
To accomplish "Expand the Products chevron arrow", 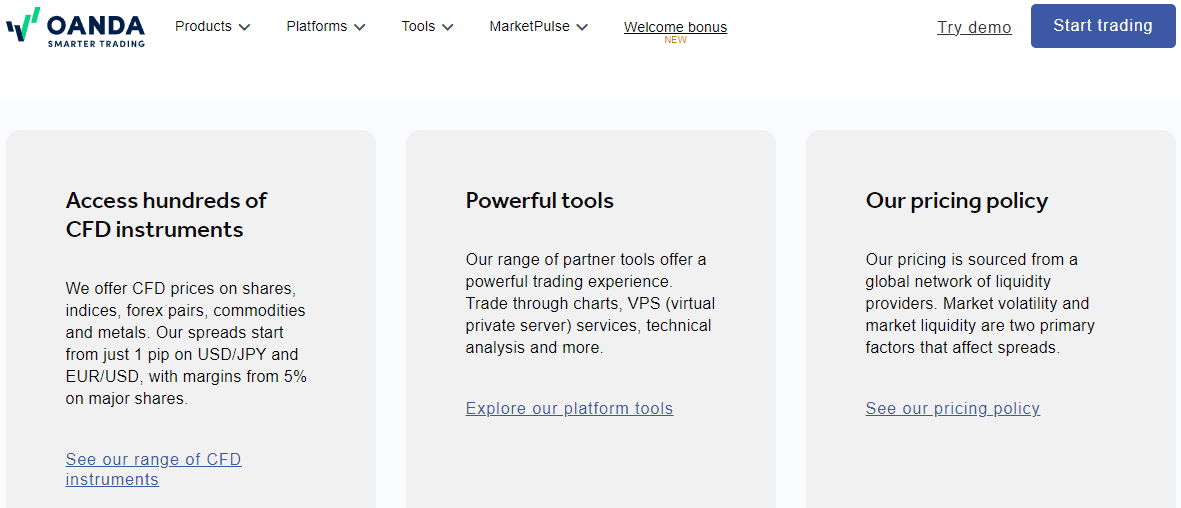I will (x=244, y=27).
